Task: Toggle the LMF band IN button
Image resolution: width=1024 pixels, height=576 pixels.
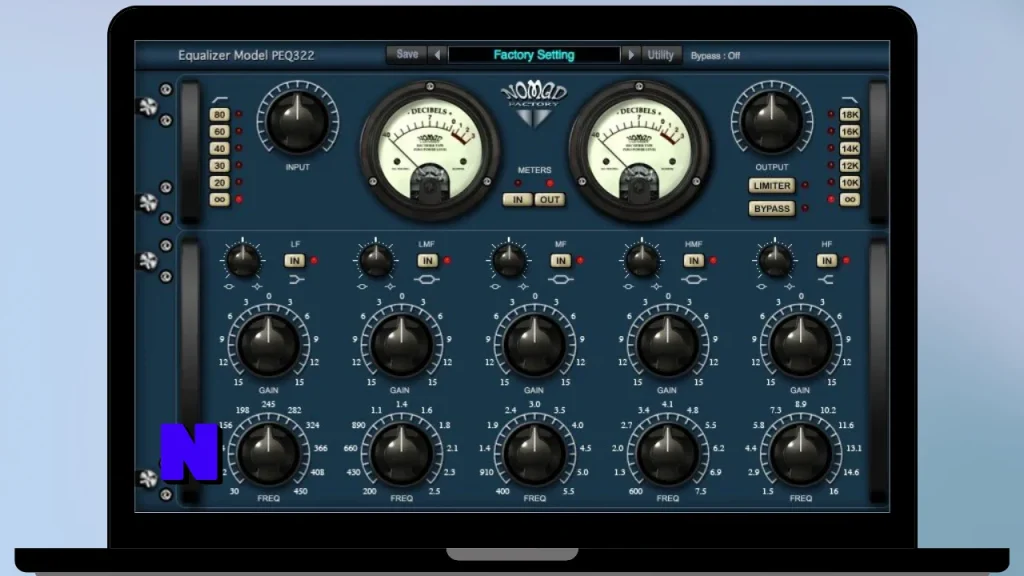Action: (x=428, y=261)
